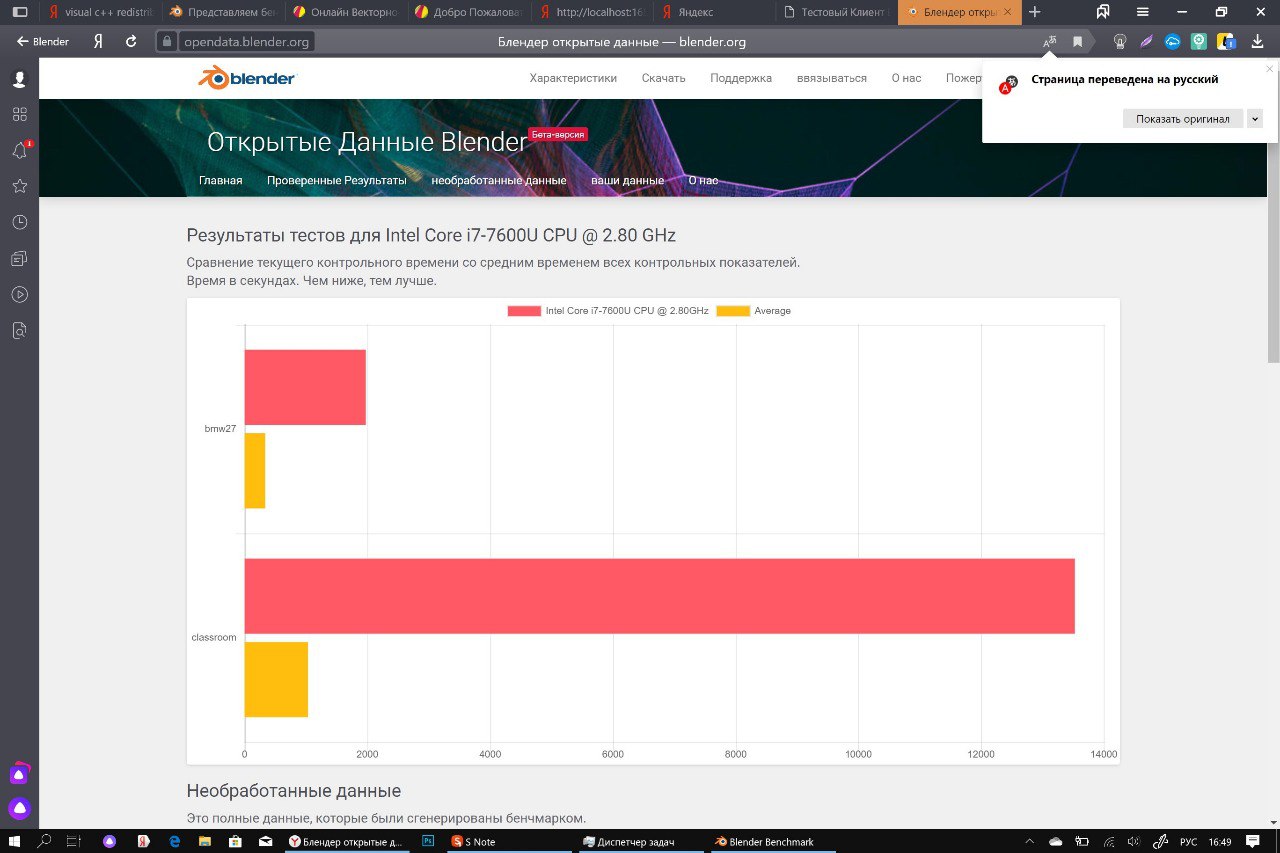
Task: Click Показать оригинал button
Action: 1183,118
